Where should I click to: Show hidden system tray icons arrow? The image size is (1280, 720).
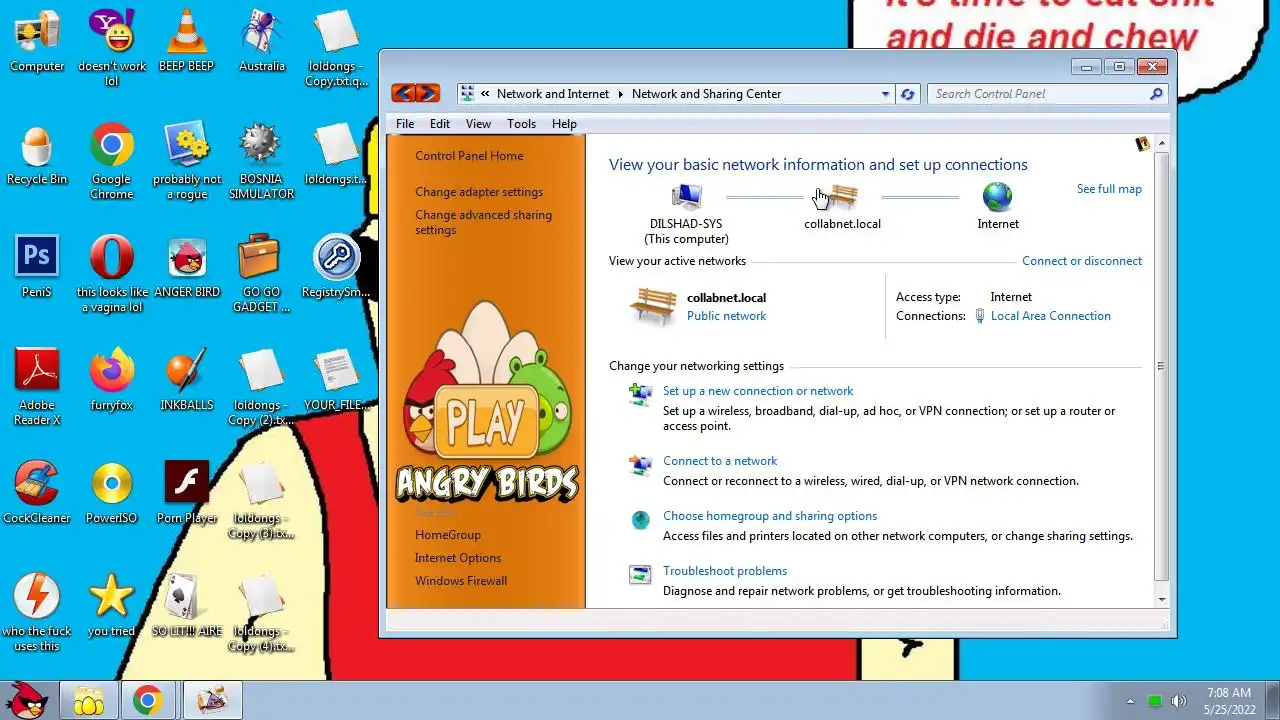pos(1130,701)
